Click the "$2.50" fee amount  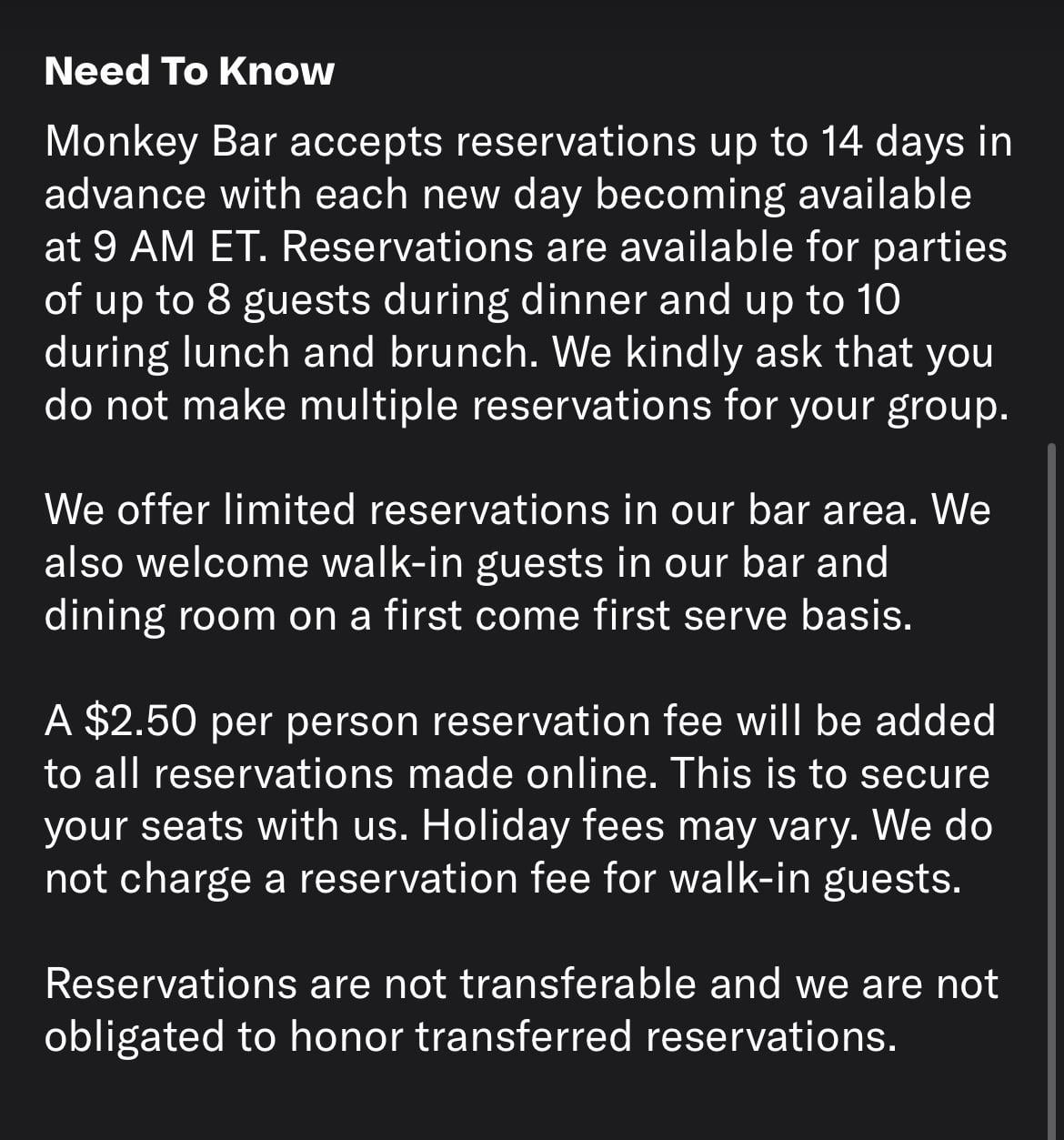140,721
